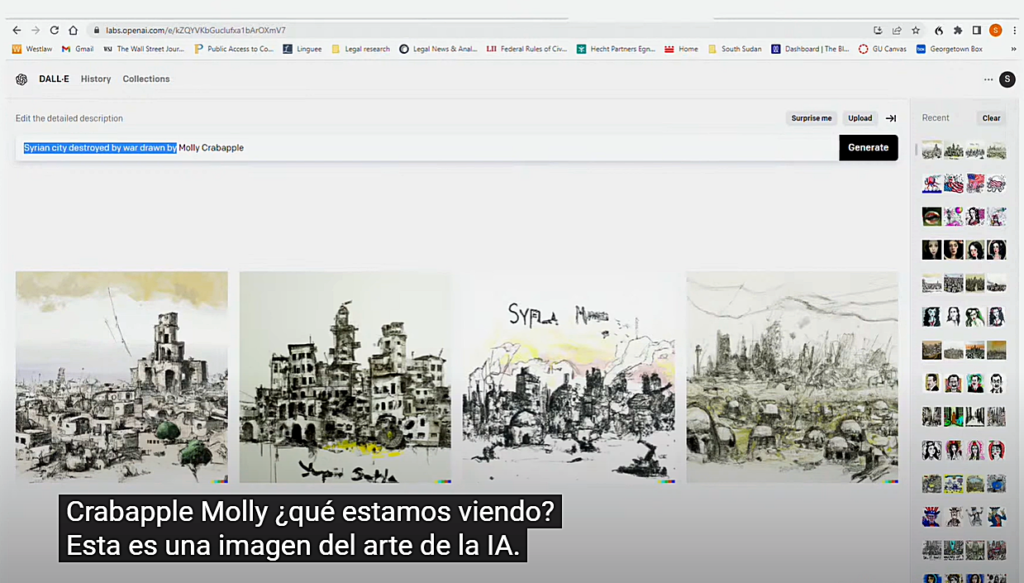Screen dimensions: 1024x583
Task: Click the Surprise me button
Action: (x=812, y=118)
